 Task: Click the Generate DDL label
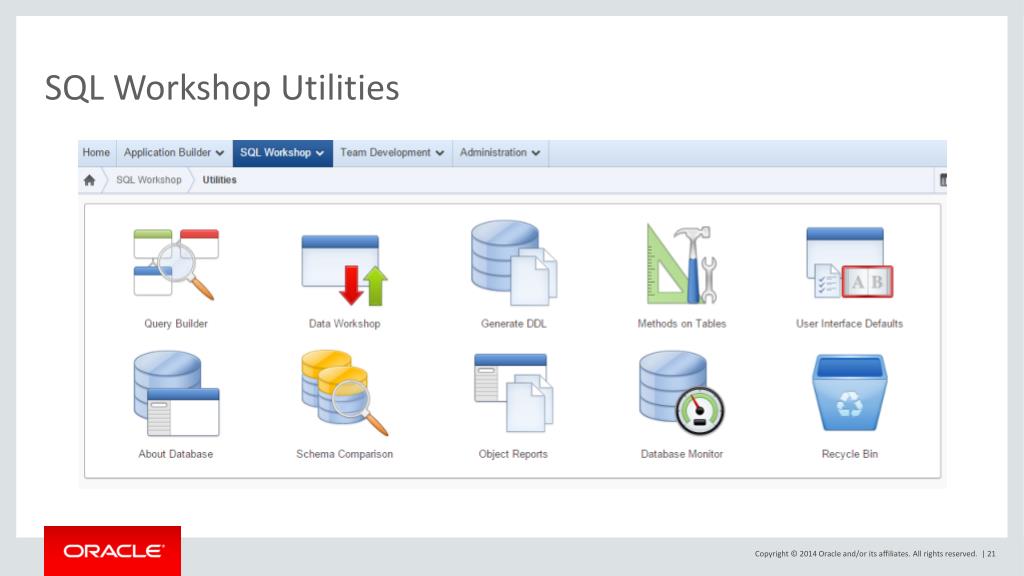[x=513, y=323]
